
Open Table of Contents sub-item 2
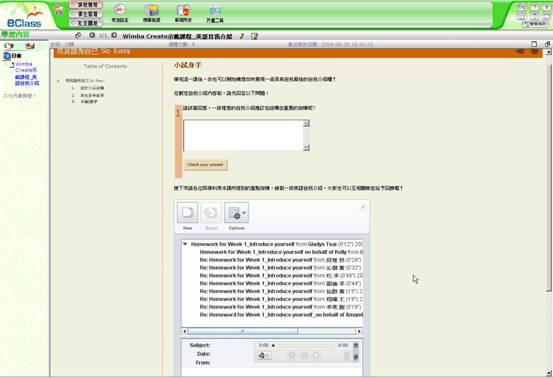[92, 95]
